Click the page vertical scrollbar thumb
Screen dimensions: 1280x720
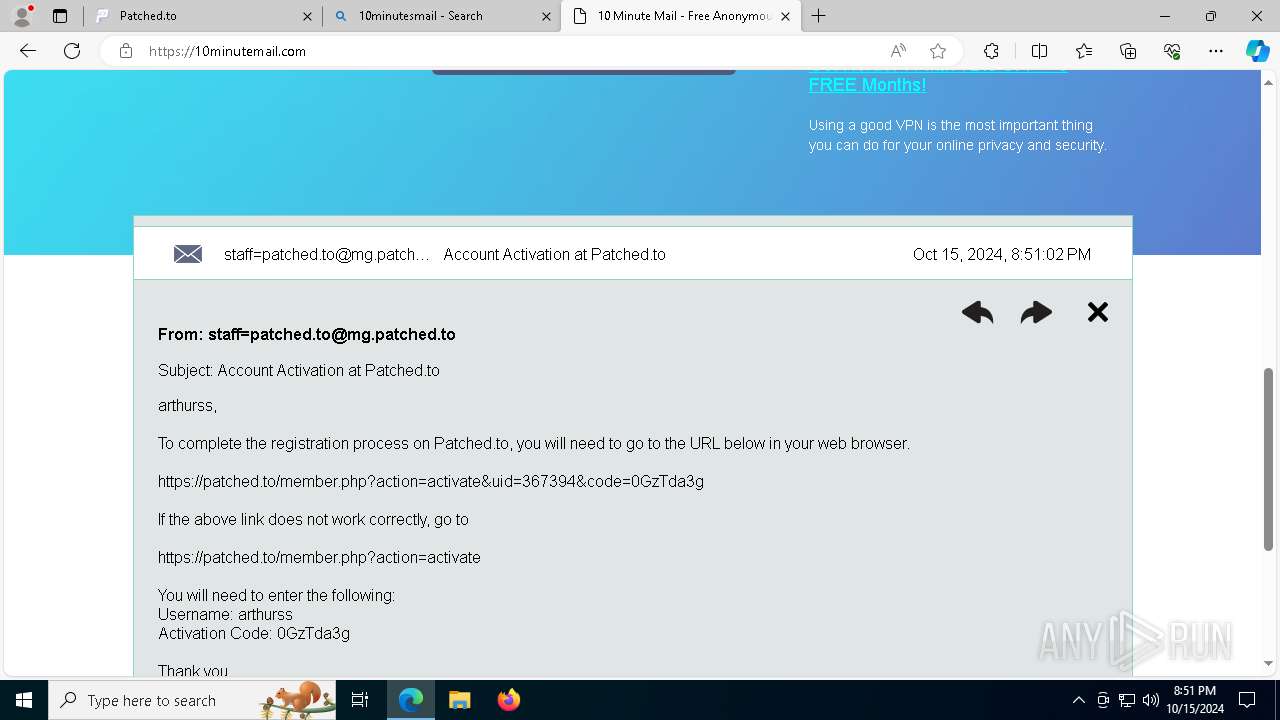coord(1268,459)
